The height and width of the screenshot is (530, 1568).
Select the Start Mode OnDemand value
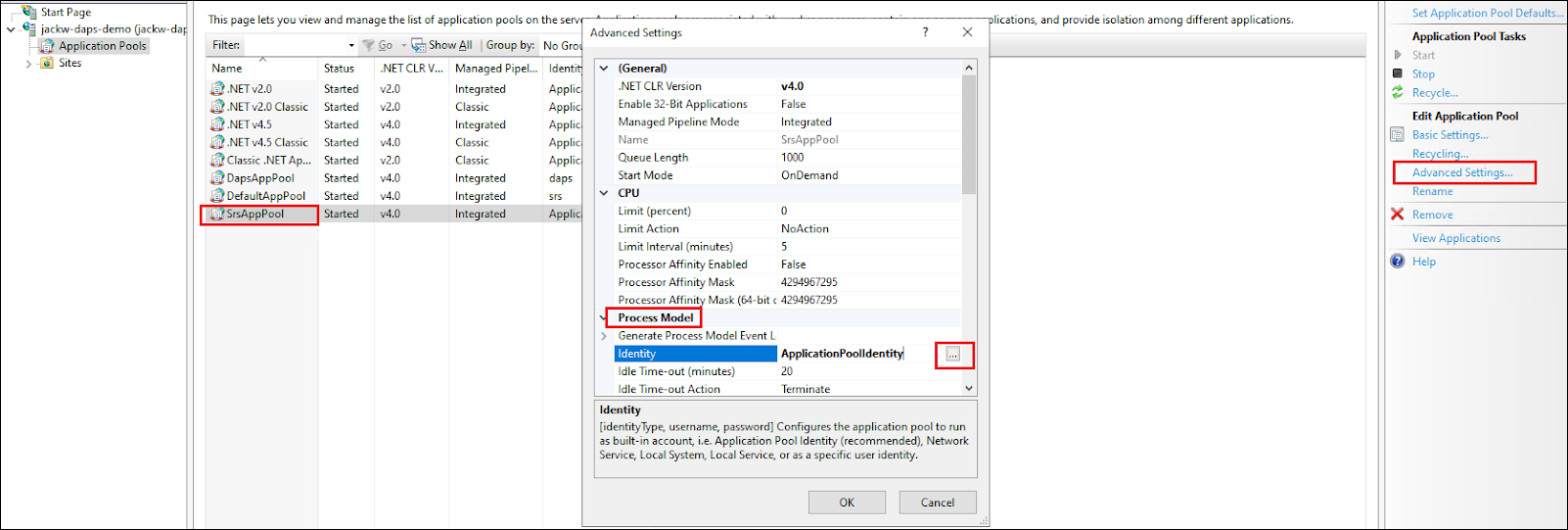pos(809,175)
